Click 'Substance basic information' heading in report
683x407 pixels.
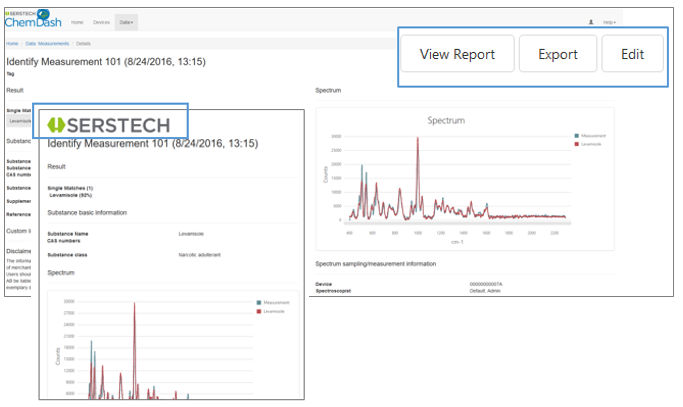tap(87, 213)
